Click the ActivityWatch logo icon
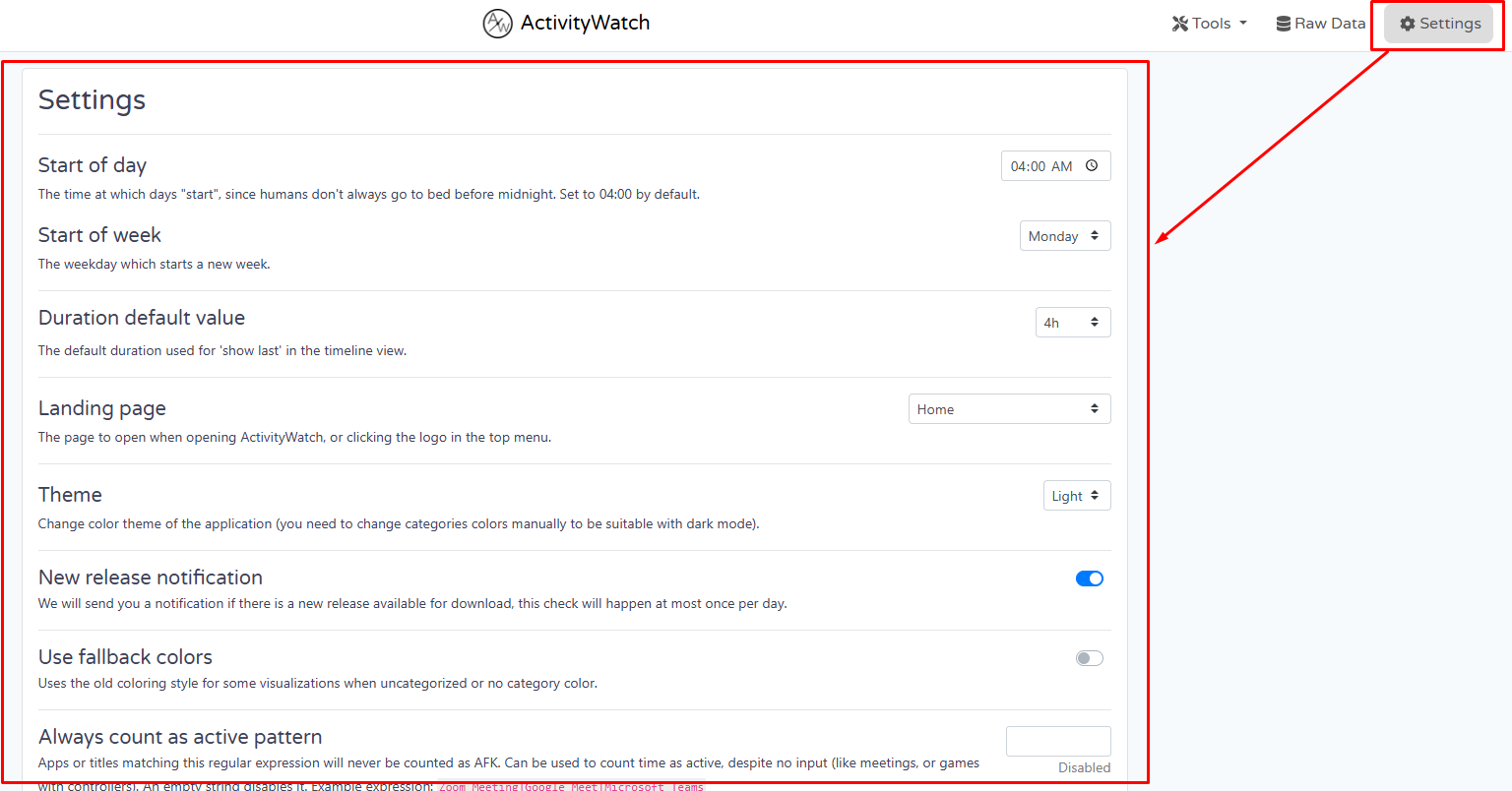Viewport: 1512px width, 791px height. [497, 23]
